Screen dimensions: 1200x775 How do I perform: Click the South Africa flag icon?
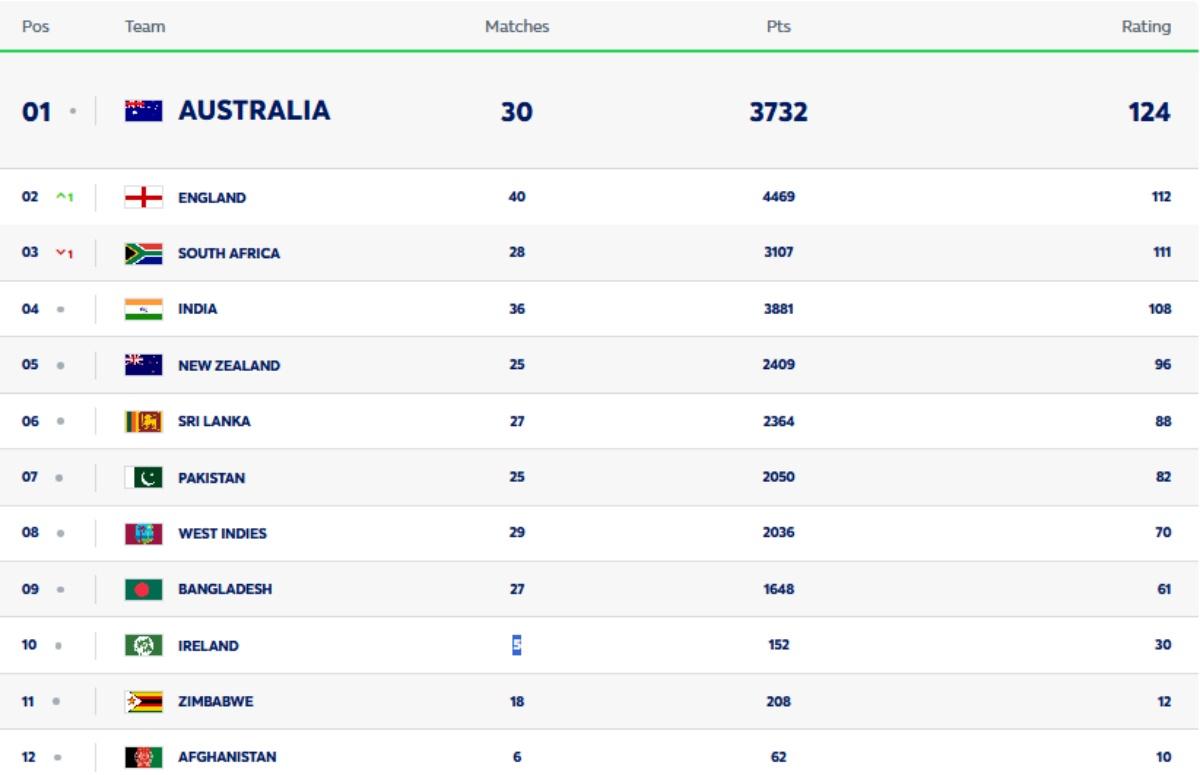point(143,253)
